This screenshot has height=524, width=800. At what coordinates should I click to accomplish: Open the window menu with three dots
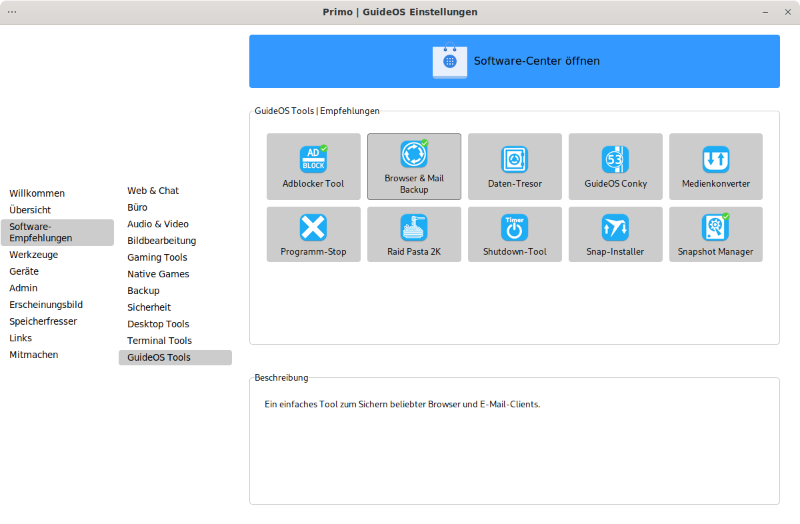(12, 12)
